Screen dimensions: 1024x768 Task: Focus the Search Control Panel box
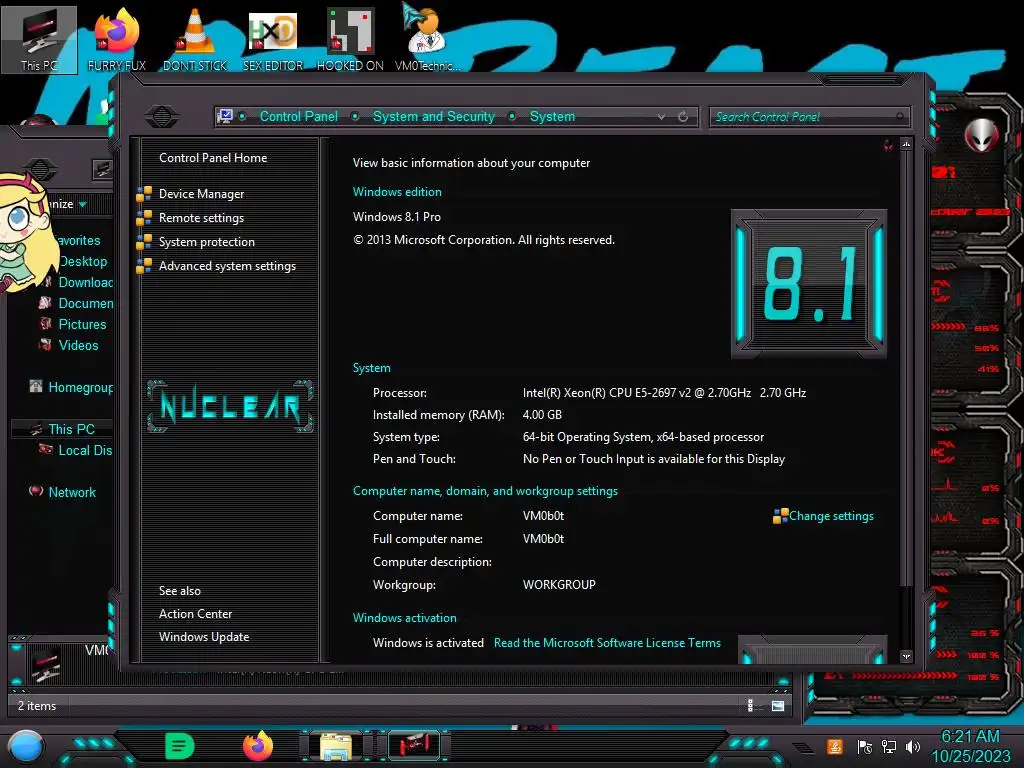[x=808, y=117]
